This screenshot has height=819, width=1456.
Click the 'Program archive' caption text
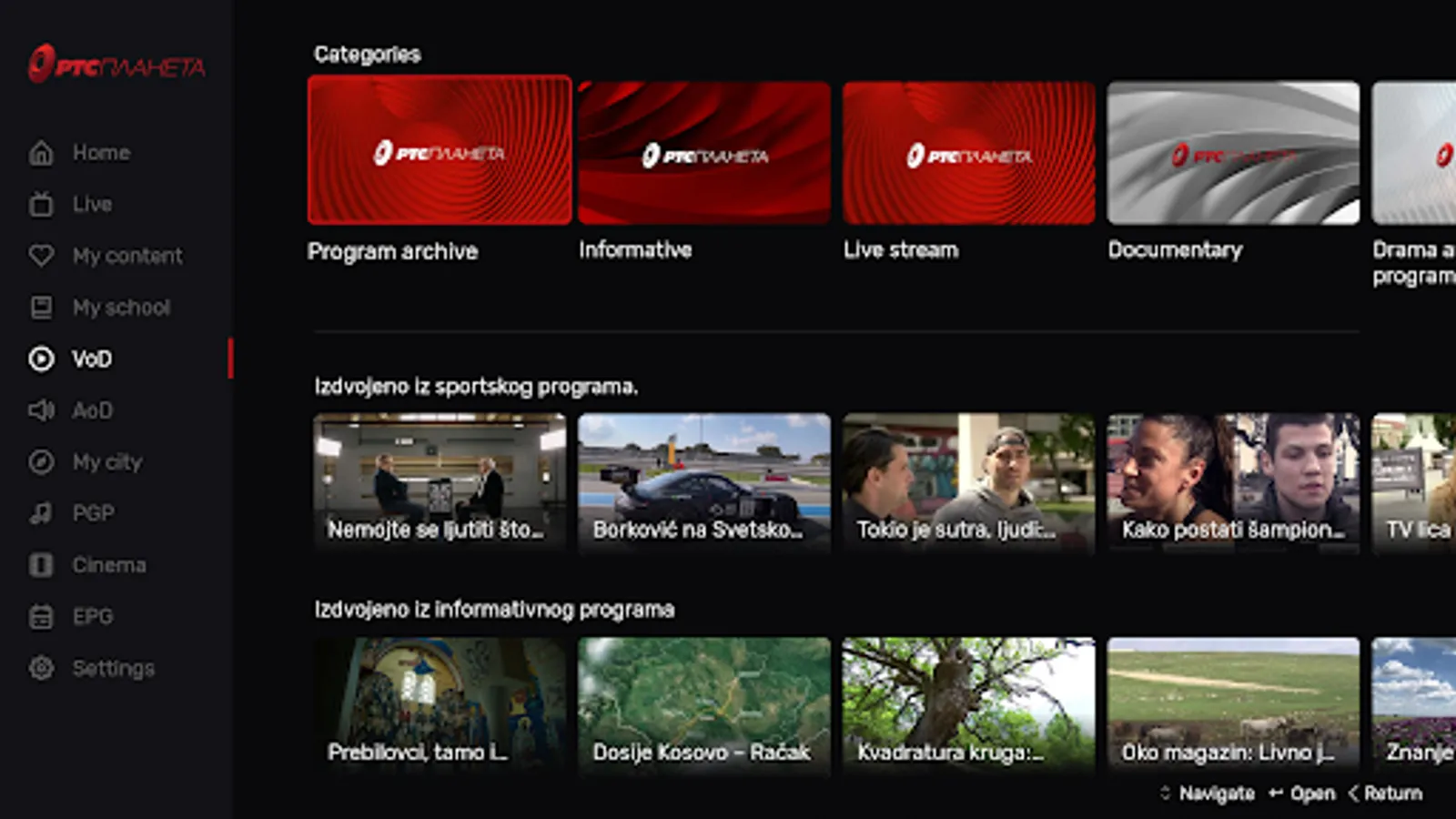tap(392, 251)
